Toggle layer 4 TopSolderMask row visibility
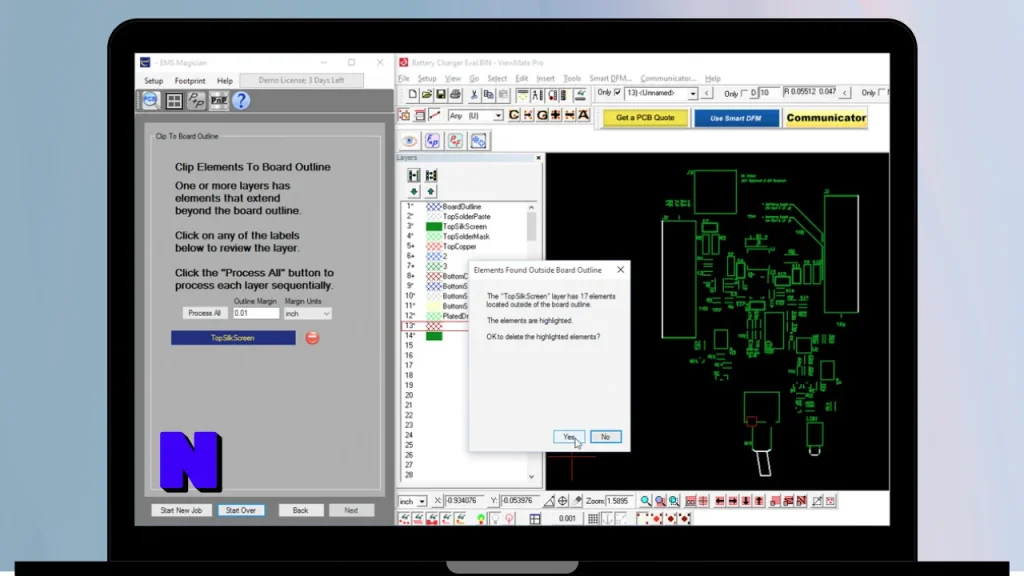1024x576 pixels. [x=411, y=236]
